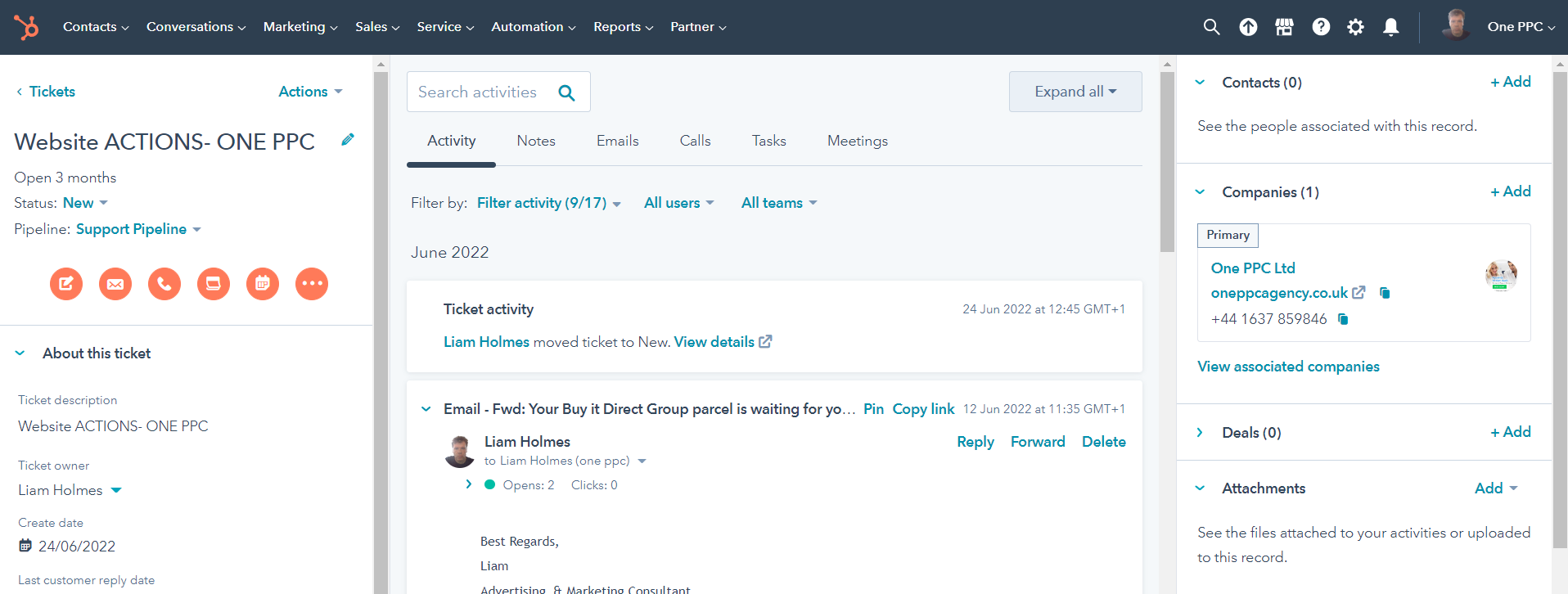Copy the company domain with copy icon
1568x594 pixels.
click(1385, 293)
